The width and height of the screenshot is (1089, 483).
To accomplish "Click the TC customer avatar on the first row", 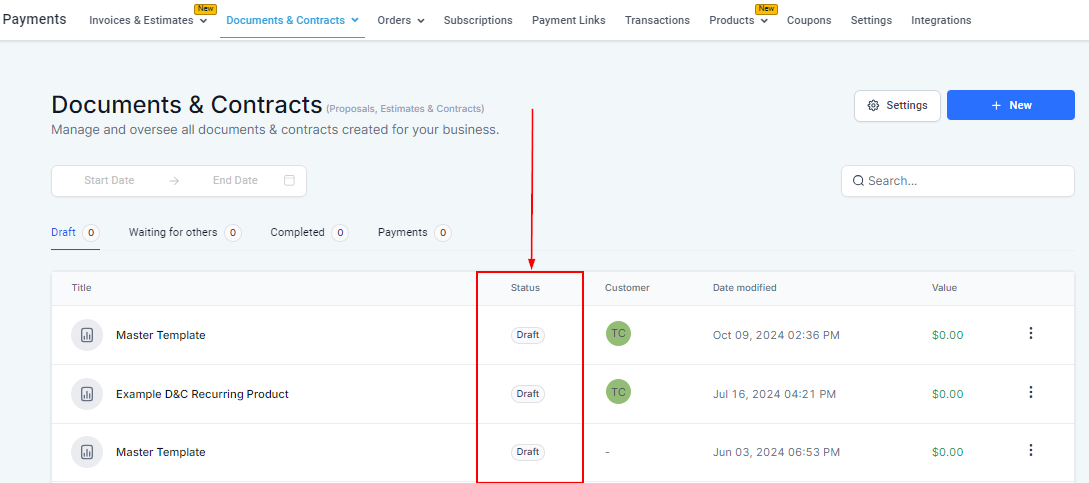I will coord(618,334).
